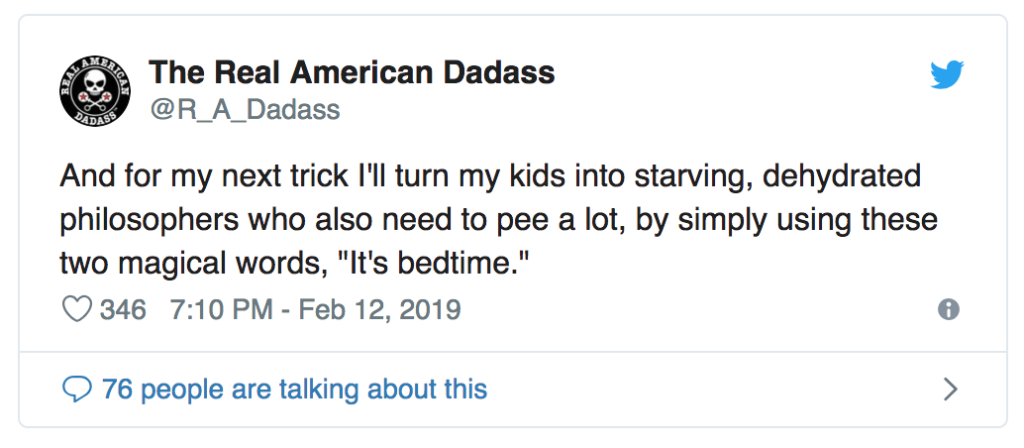Open "76 people are talking about this" link
The width and height of the screenshot is (1024, 448).
[295, 390]
